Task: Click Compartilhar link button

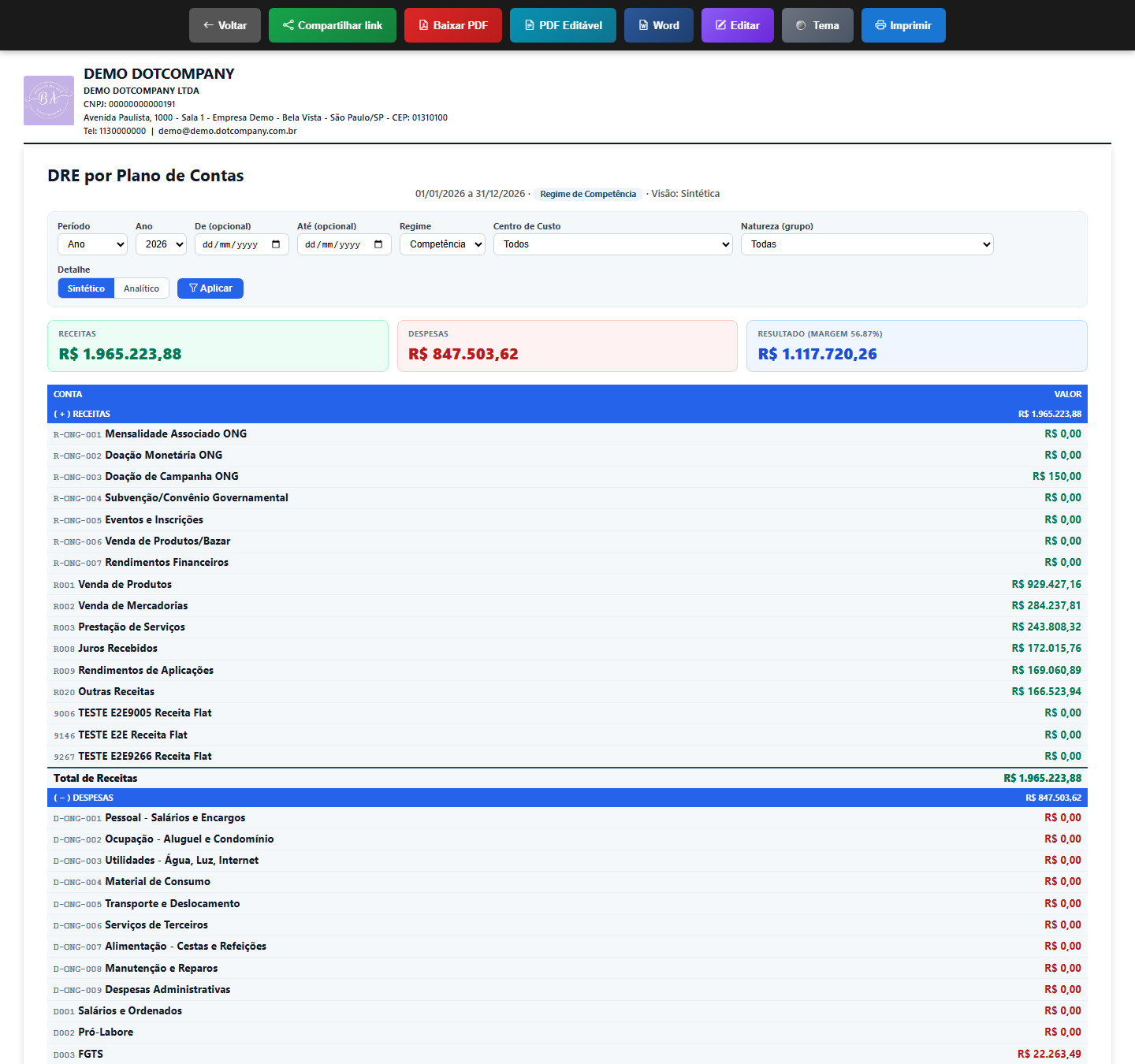Action: coord(333,25)
